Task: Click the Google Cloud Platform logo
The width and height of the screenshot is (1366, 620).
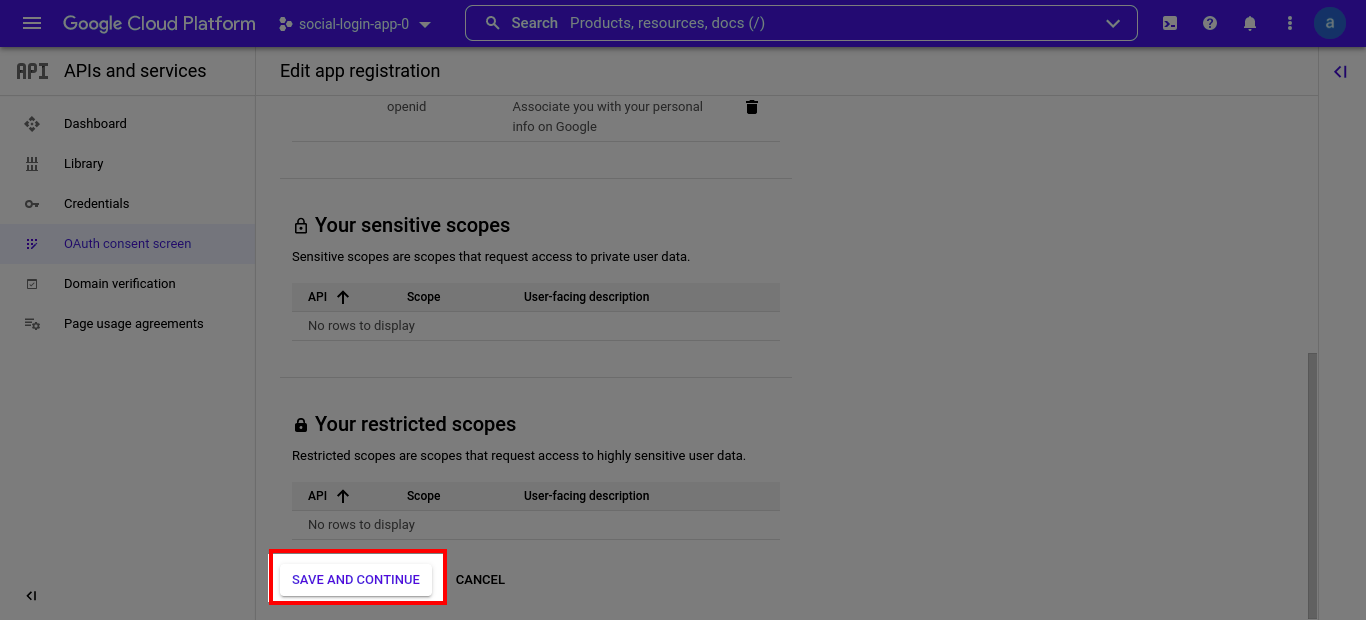Action: [159, 23]
